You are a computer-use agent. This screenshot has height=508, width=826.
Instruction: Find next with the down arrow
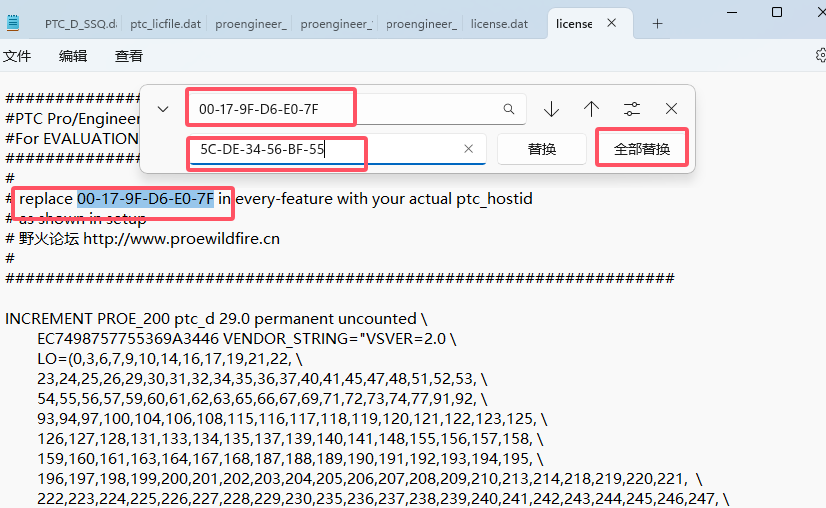tap(552, 109)
